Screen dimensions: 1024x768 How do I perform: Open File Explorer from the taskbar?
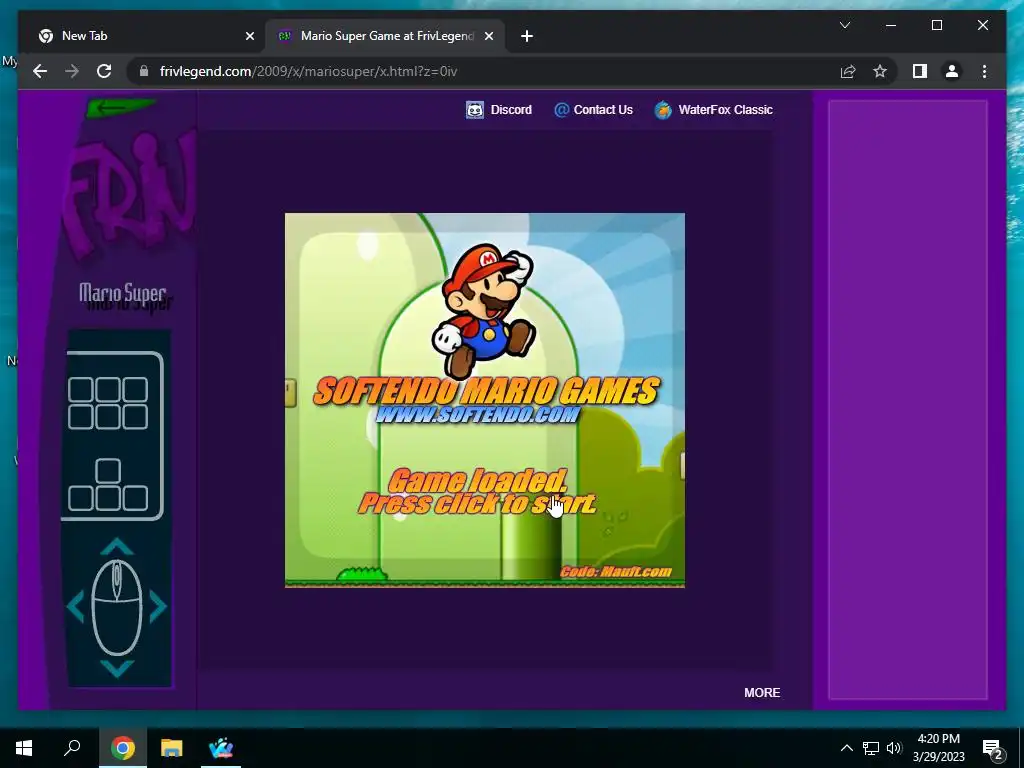pyautogui.click(x=172, y=748)
